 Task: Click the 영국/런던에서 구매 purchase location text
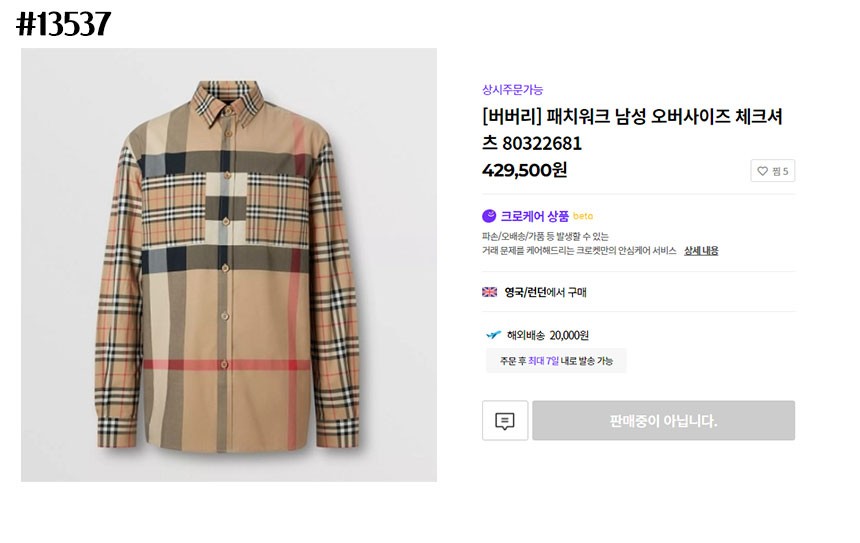(x=545, y=292)
